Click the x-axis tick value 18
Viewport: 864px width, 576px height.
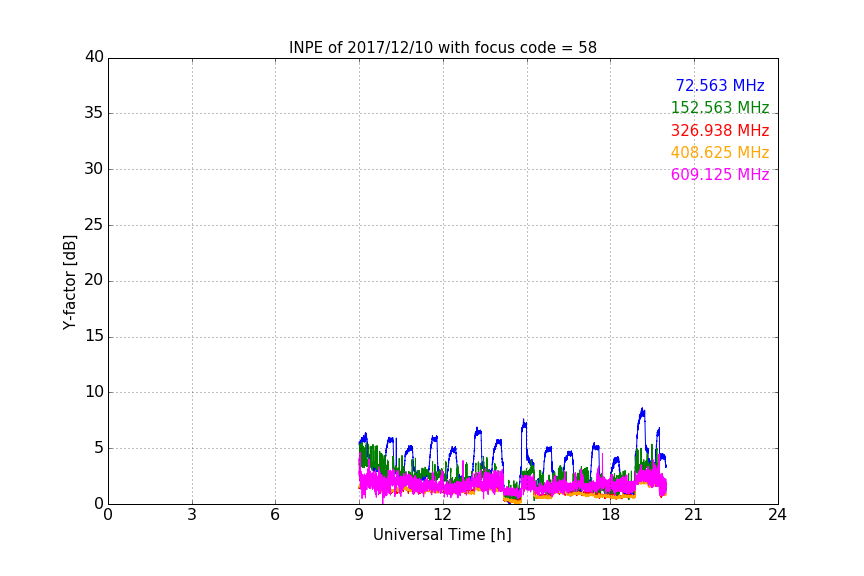(x=610, y=515)
